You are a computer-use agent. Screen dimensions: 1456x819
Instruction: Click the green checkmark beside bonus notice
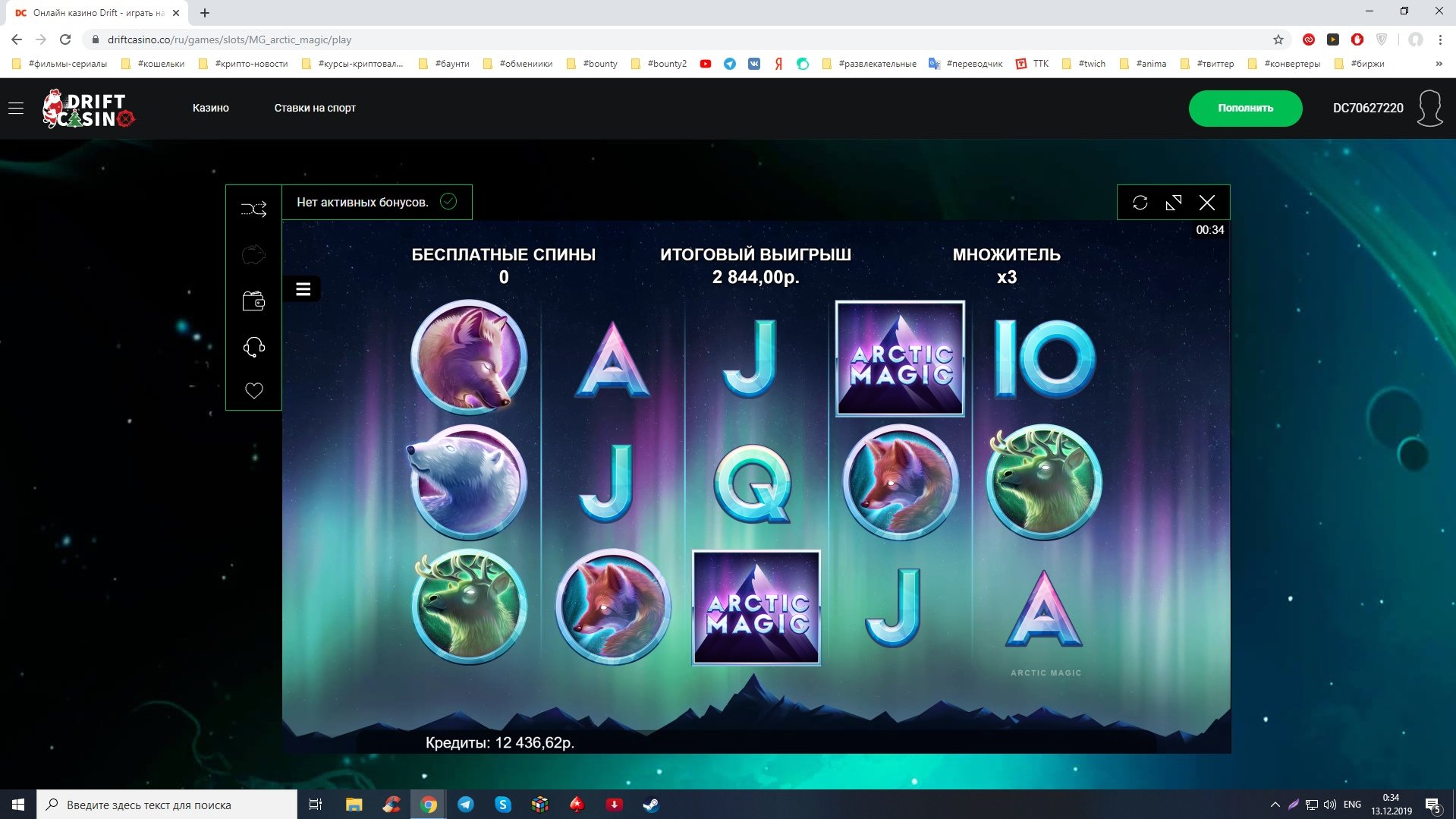point(448,201)
